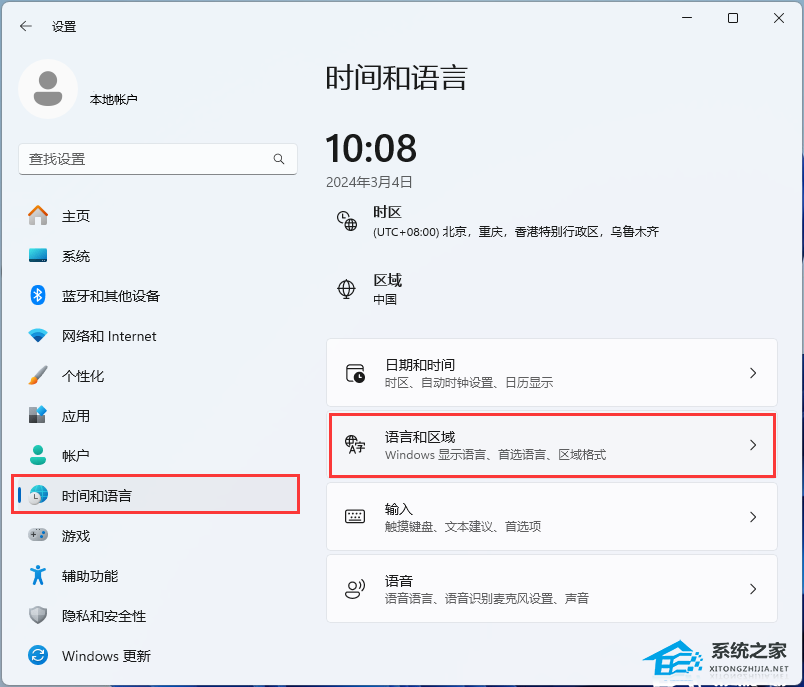Image resolution: width=804 pixels, height=687 pixels.
Task: Click the 时间和语言 page heading
Action: tap(396, 78)
